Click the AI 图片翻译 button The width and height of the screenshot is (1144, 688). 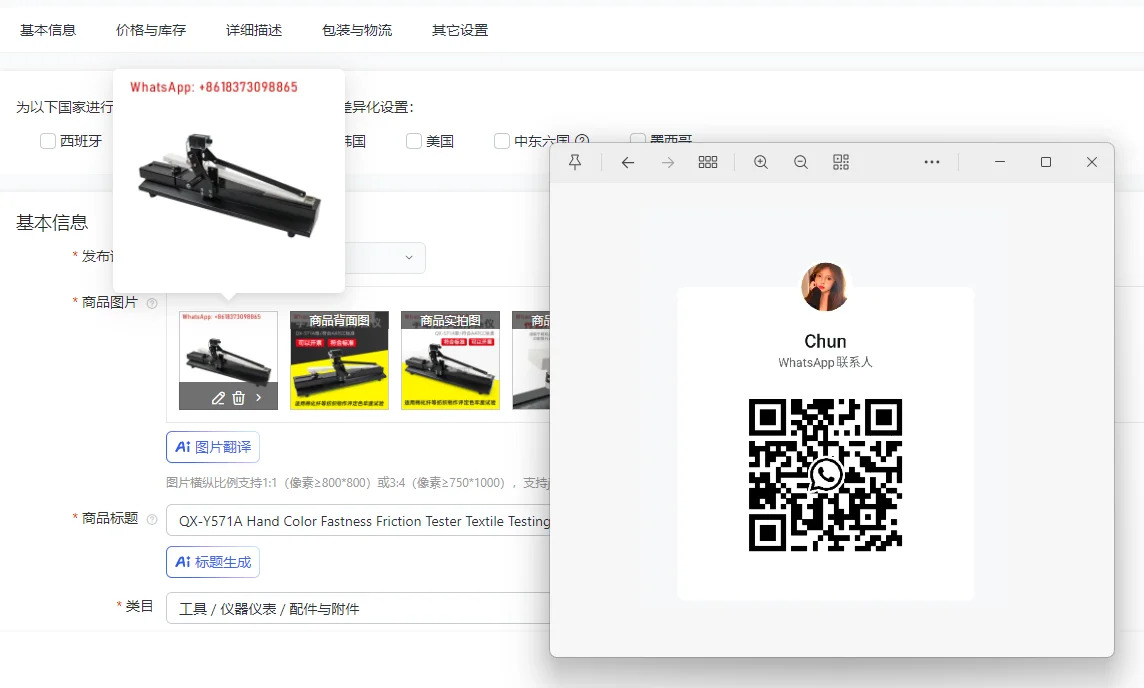coord(213,447)
